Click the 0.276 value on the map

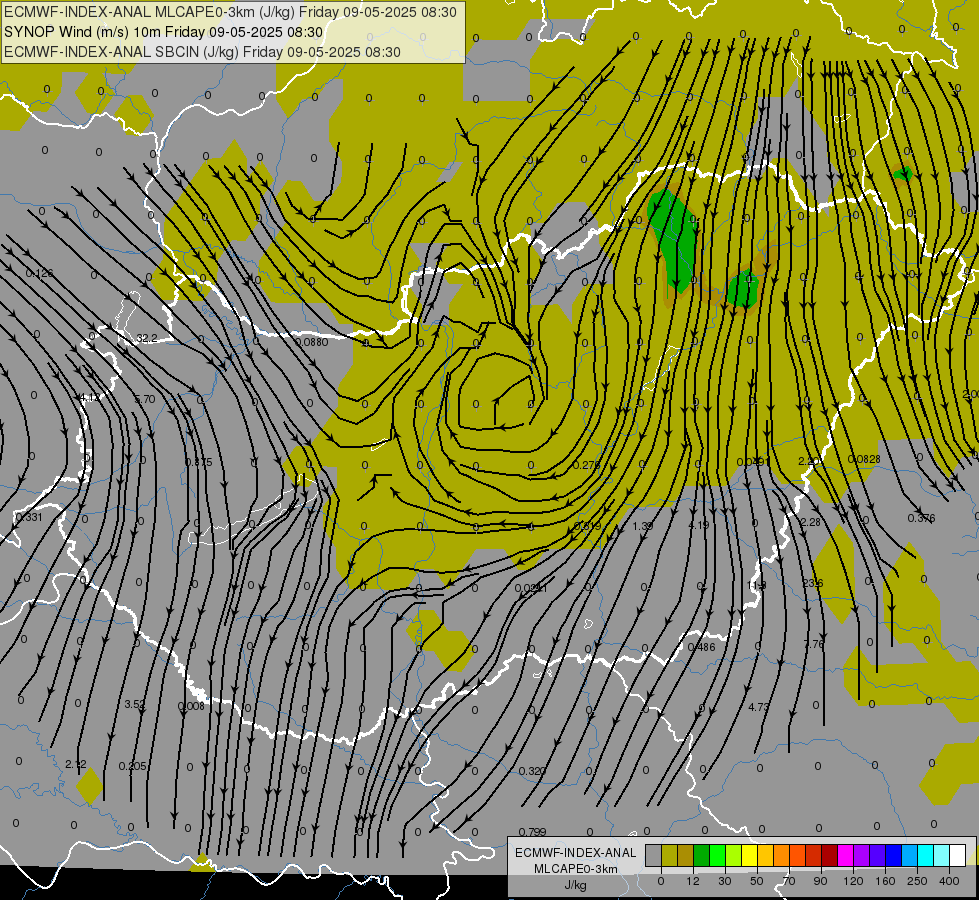pyautogui.click(x=586, y=465)
